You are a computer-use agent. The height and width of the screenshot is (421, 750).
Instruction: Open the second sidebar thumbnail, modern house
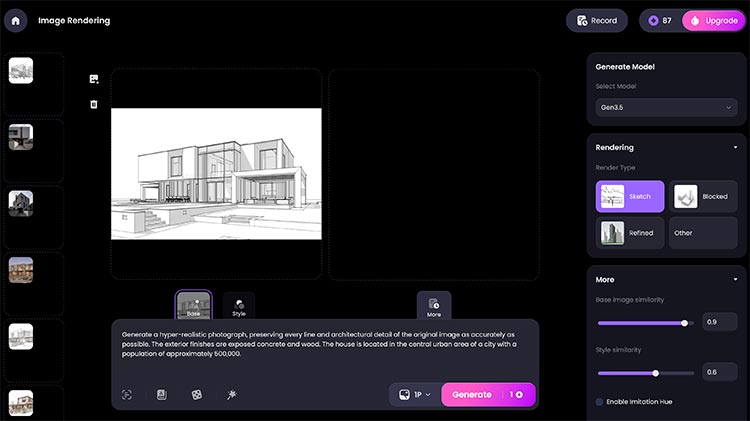[x=21, y=137]
